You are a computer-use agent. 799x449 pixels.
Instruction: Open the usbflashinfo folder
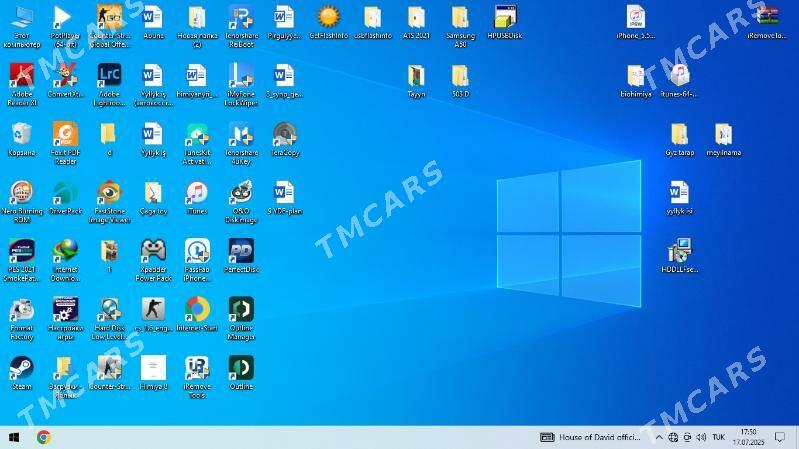[372, 22]
